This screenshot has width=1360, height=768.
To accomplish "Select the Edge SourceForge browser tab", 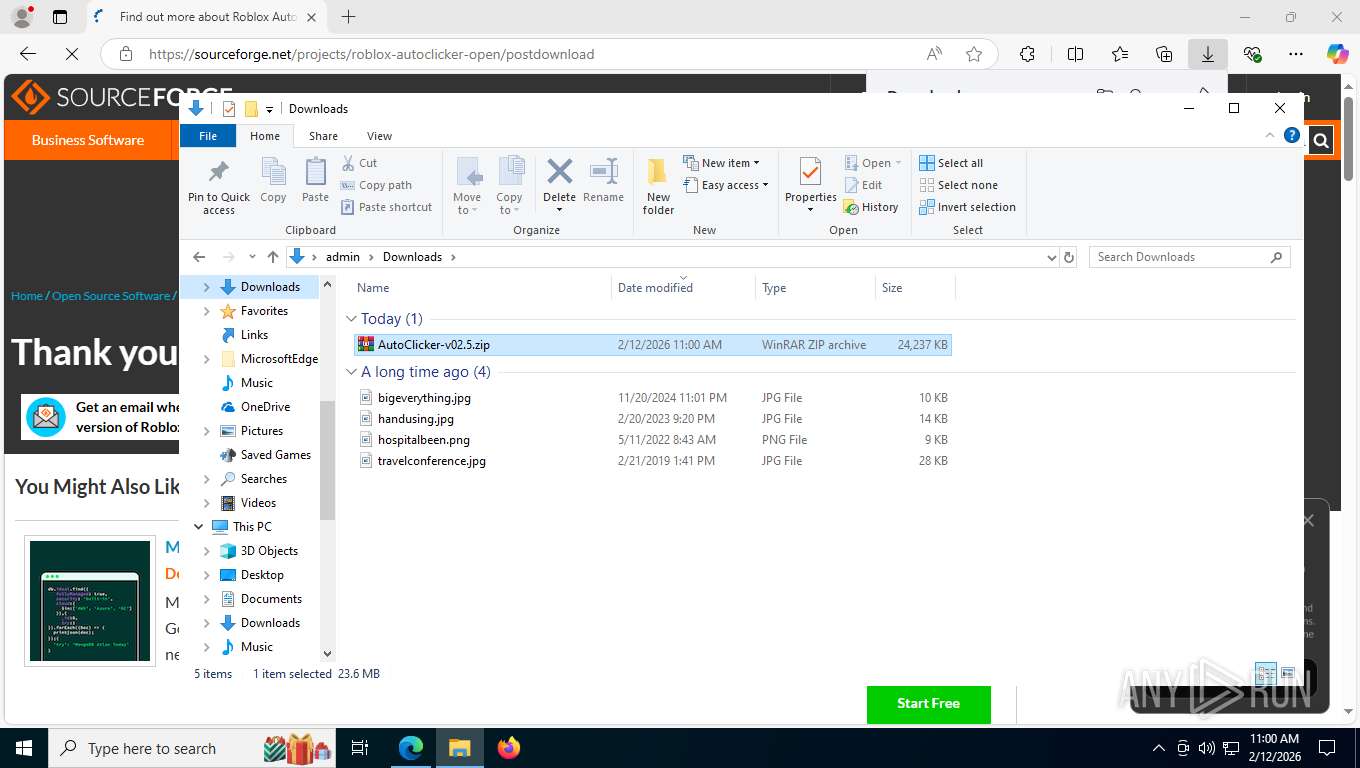I will point(206,17).
